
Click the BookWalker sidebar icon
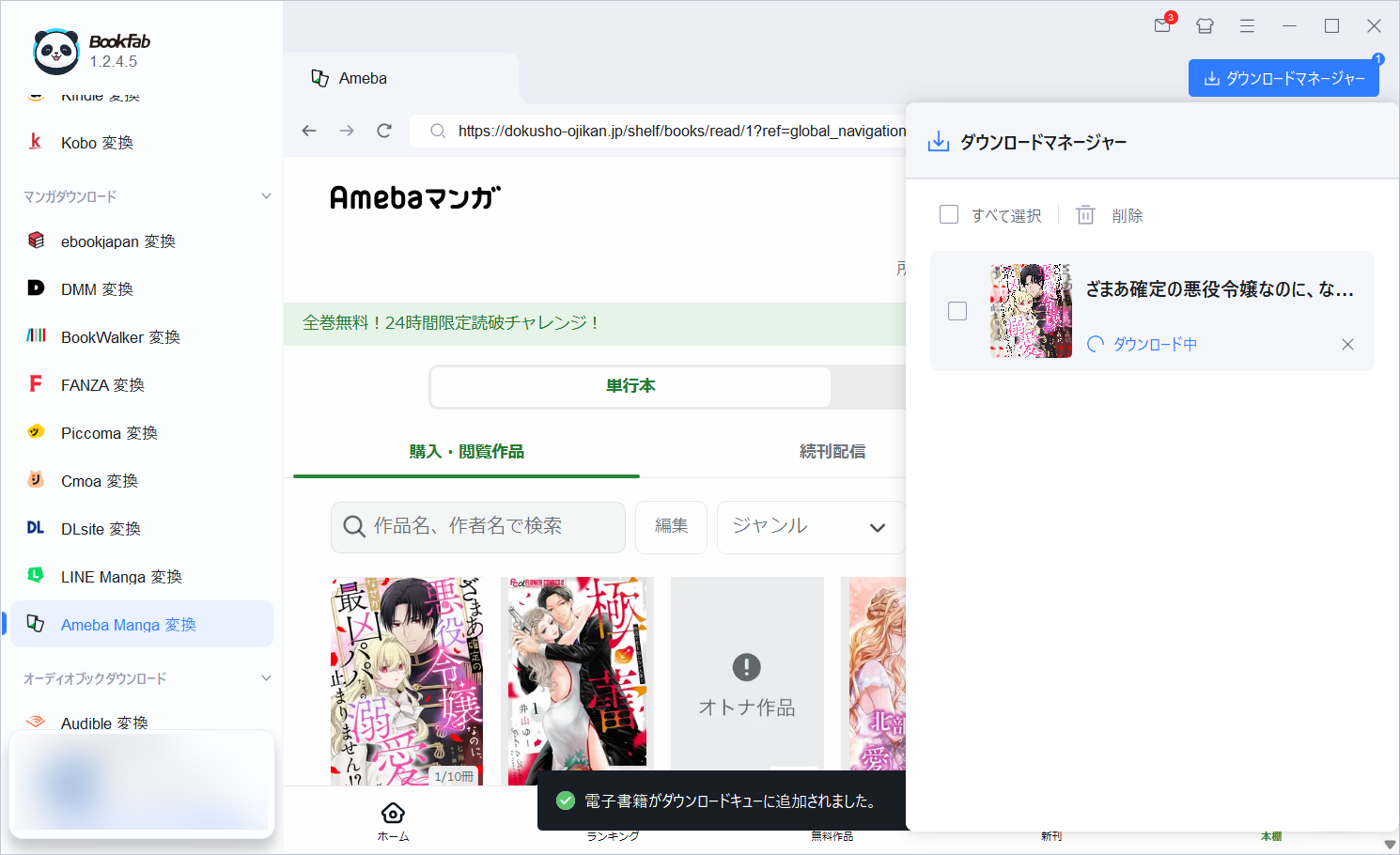pos(36,335)
